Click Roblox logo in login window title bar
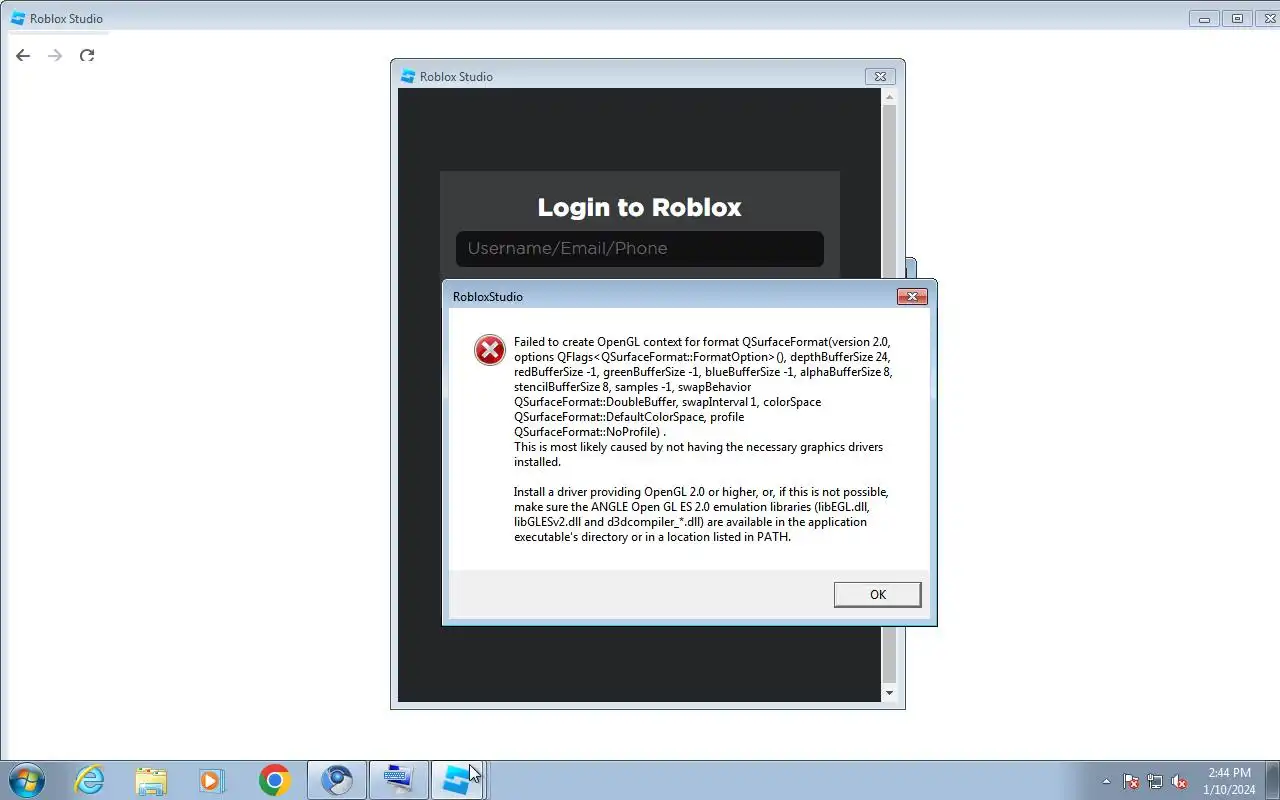This screenshot has height=800, width=1280. pos(408,76)
